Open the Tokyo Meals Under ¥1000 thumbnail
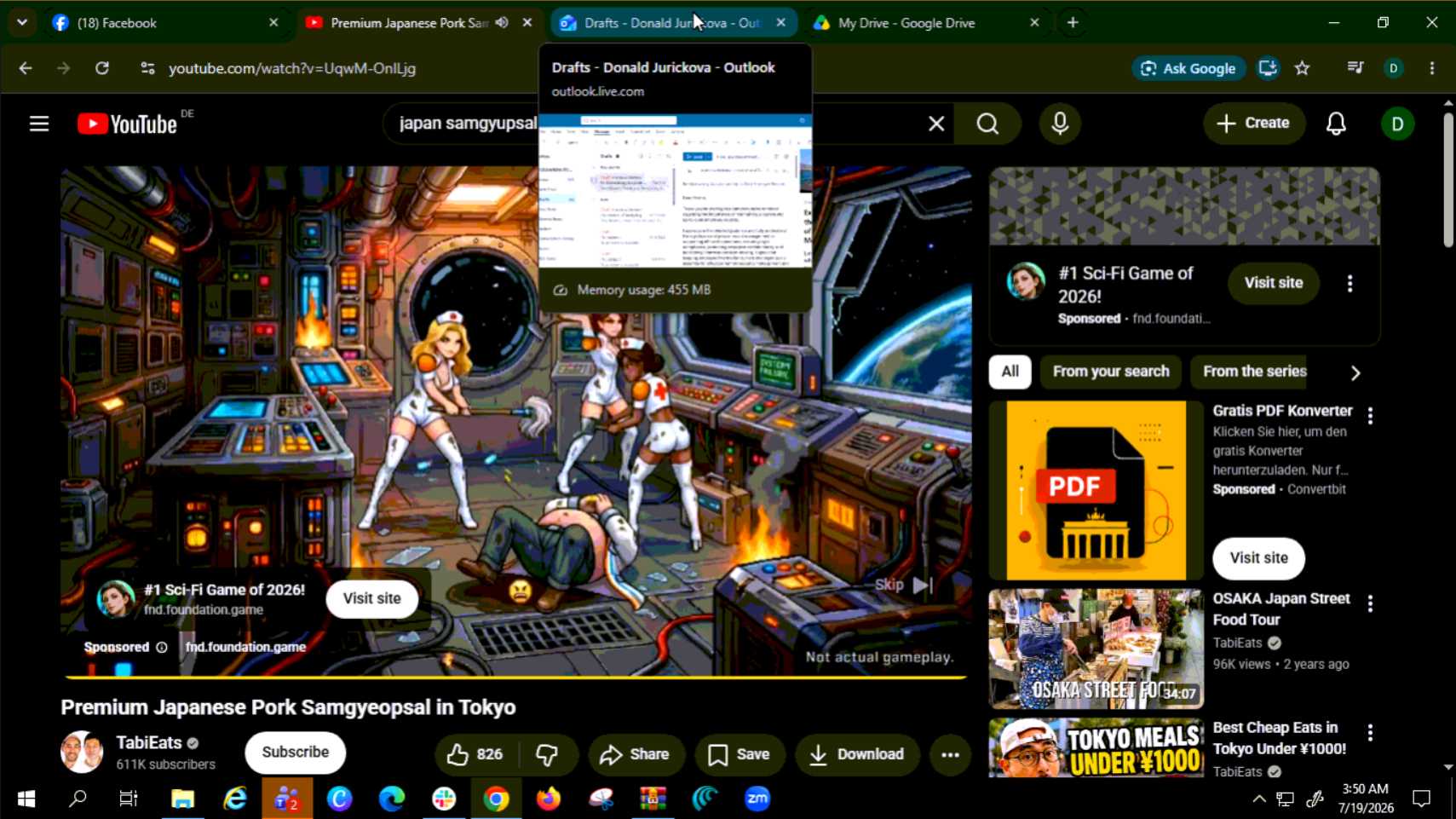The width and height of the screenshot is (1456, 819). pyautogui.click(x=1096, y=747)
